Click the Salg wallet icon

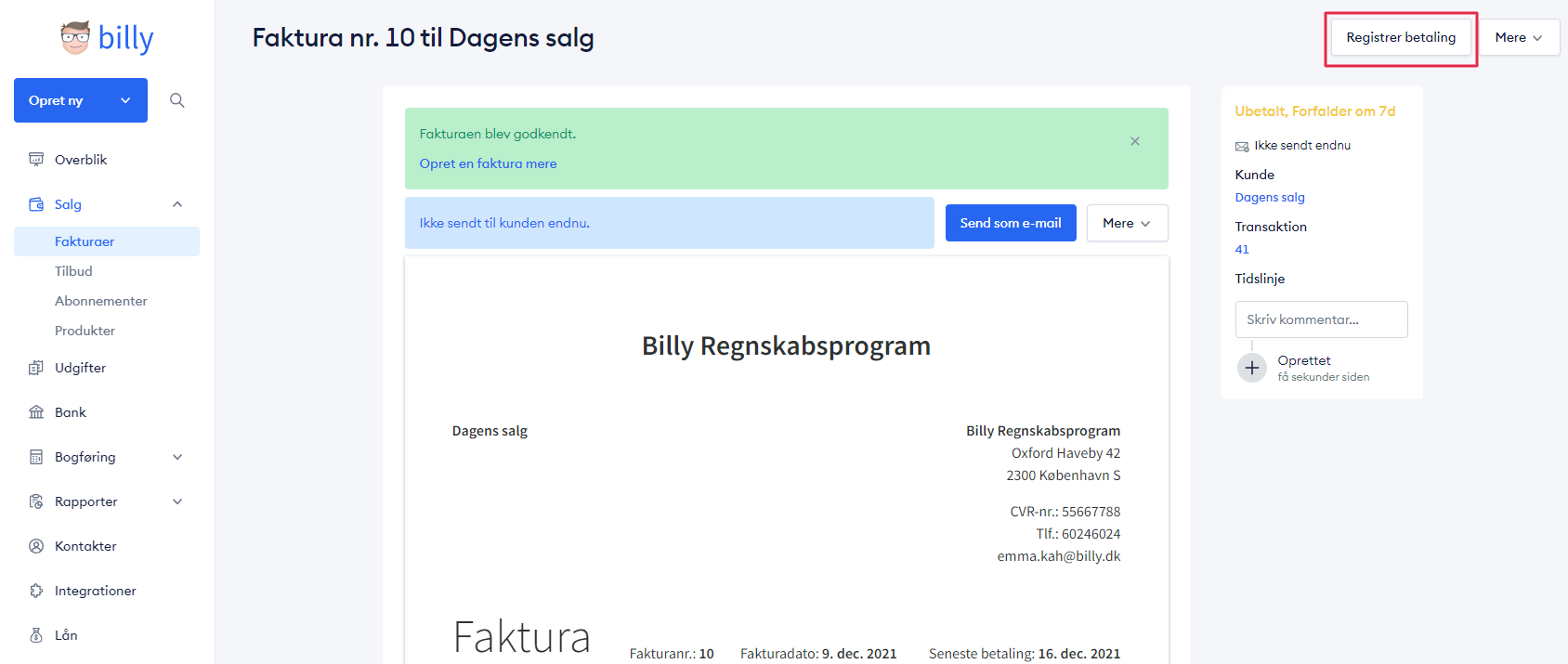[36, 204]
